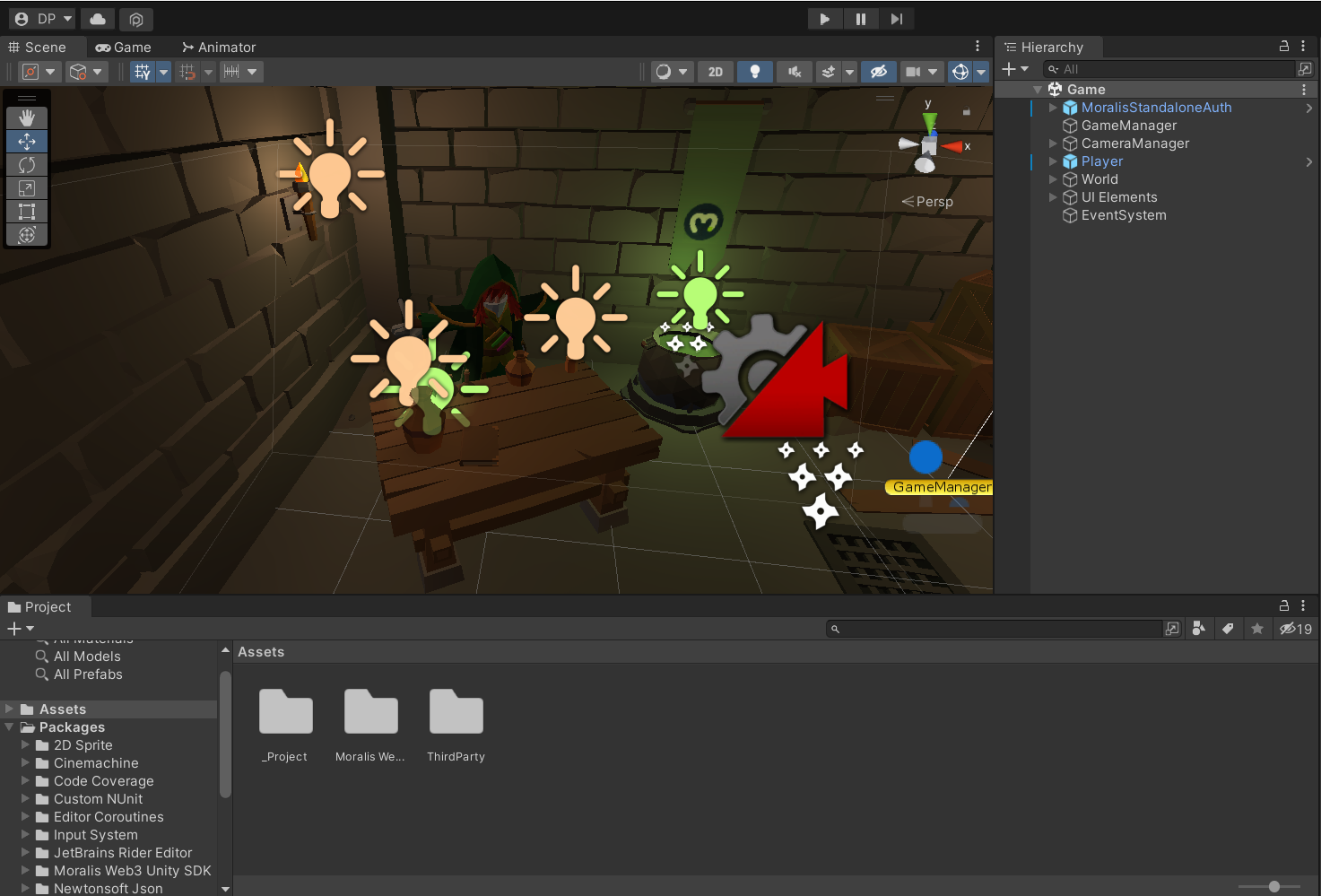Expand the World hierarchy item
Viewport: 1321px width, 896px height.
(1053, 179)
